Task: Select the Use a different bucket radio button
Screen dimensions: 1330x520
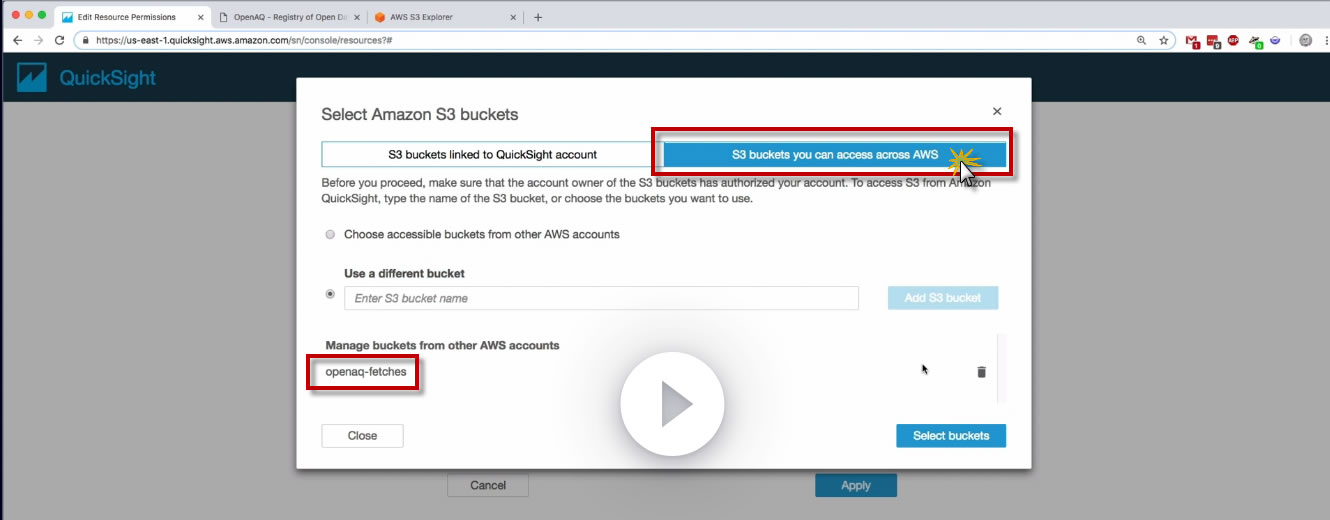Action: 330,294
